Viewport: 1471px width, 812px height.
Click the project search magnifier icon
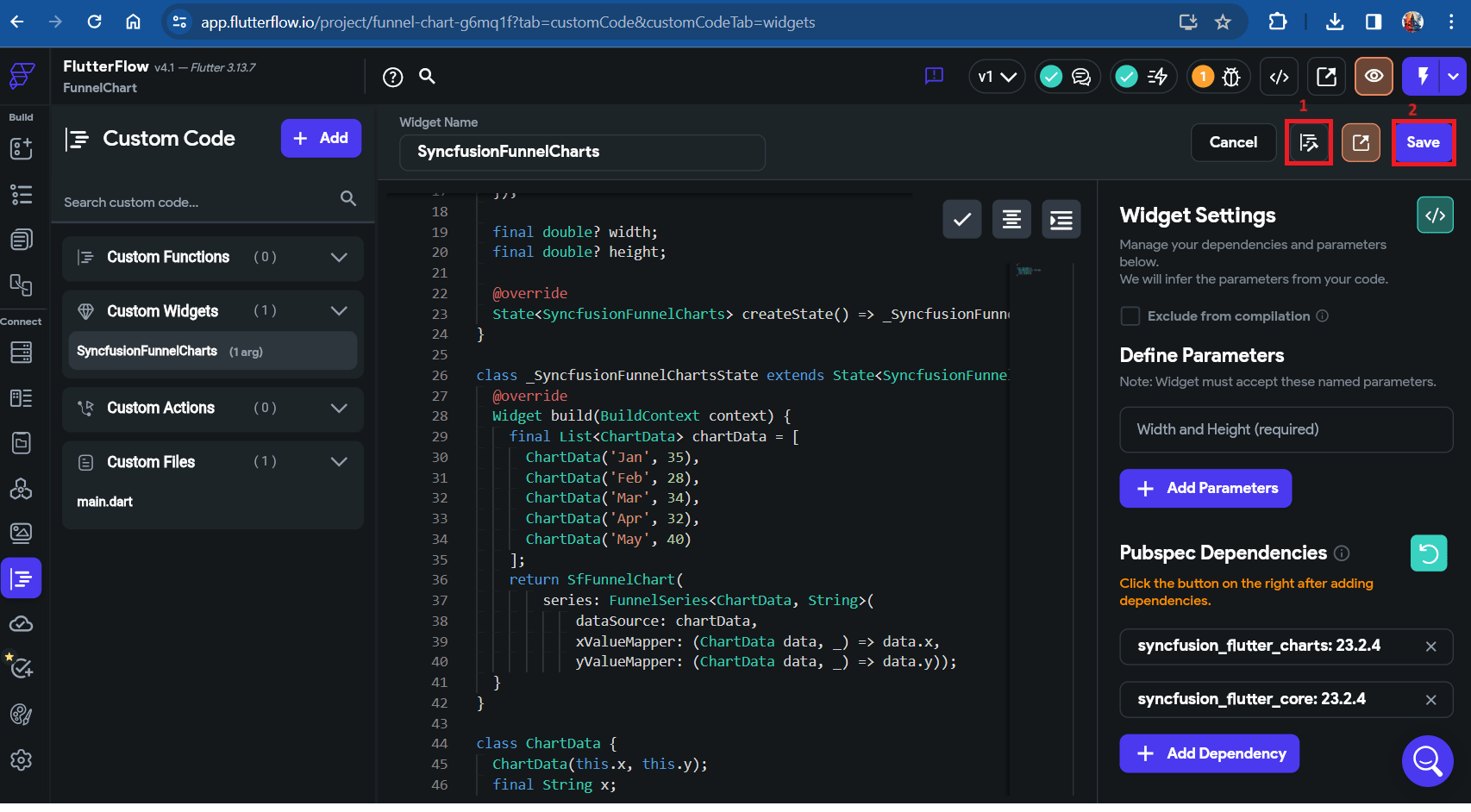pyautogui.click(x=427, y=77)
